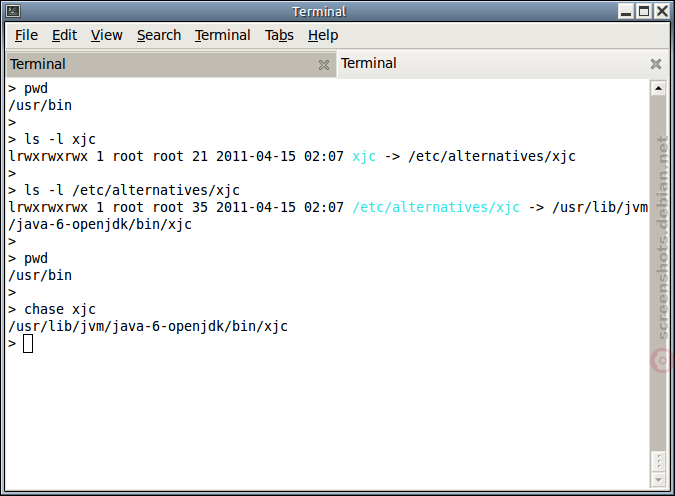Click the cursor at the last prompt
675x496 pixels.
tap(28, 344)
